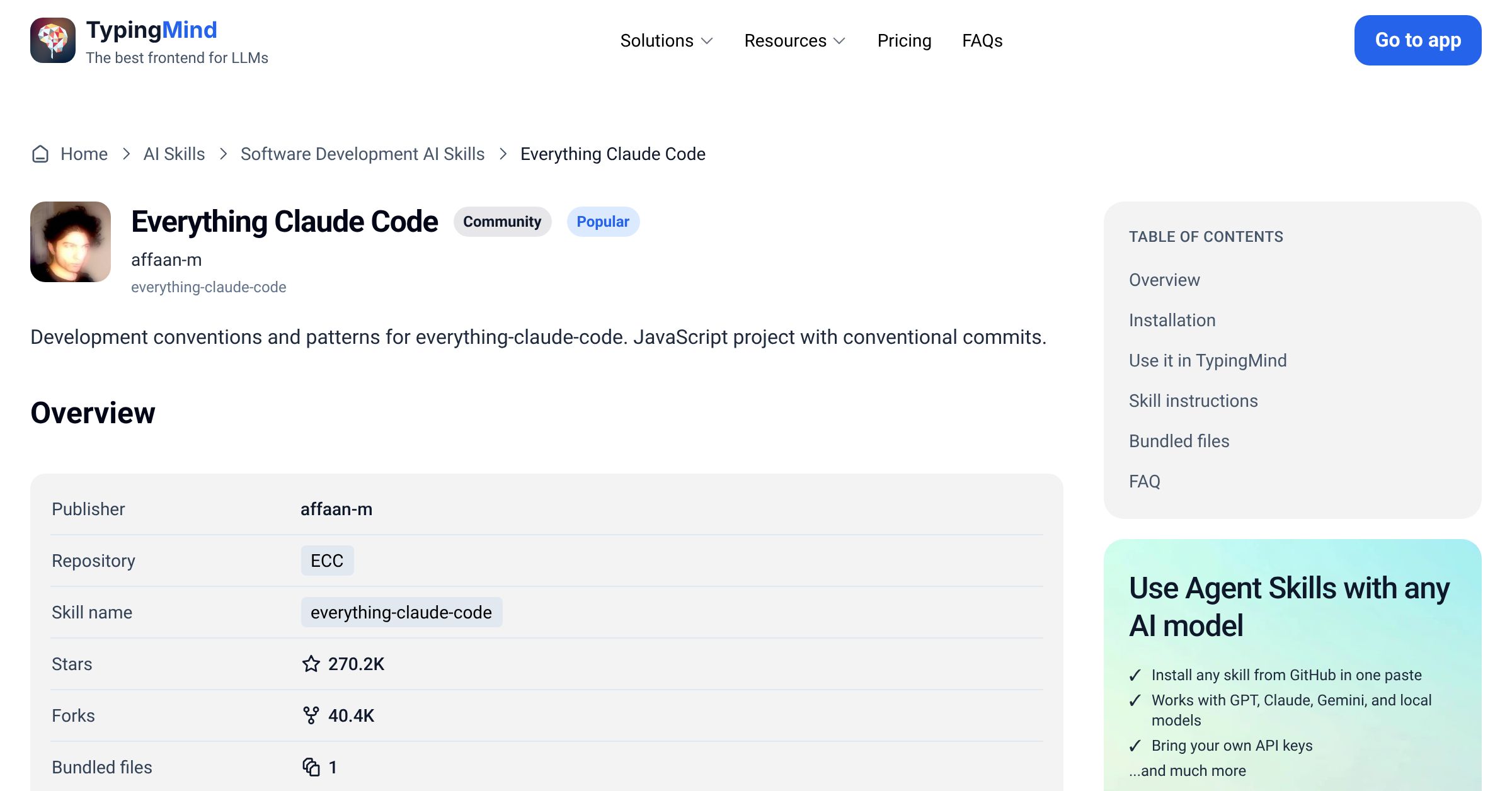Click the 'Bring your own API keys' line
Image resolution: width=1512 pixels, height=791 pixels.
pyautogui.click(x=1232, y=746)
